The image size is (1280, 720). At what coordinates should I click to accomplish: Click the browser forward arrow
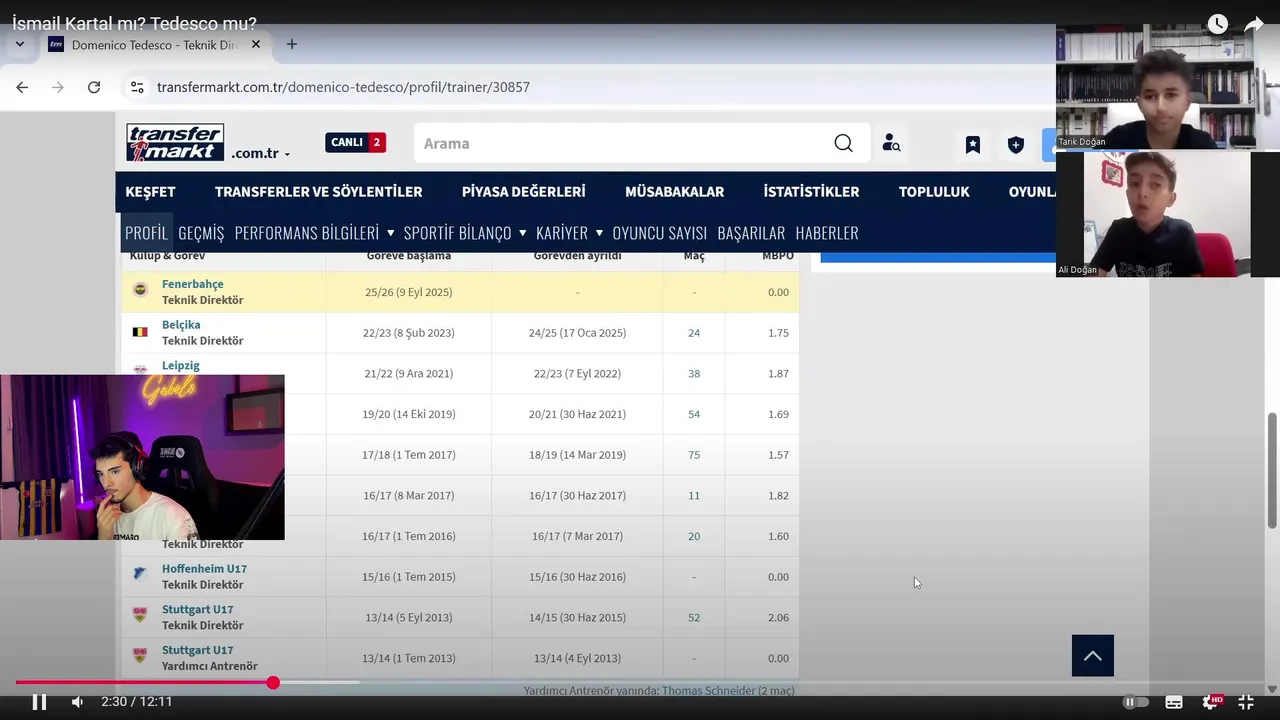pyautogui.click(x=58, y=87)
